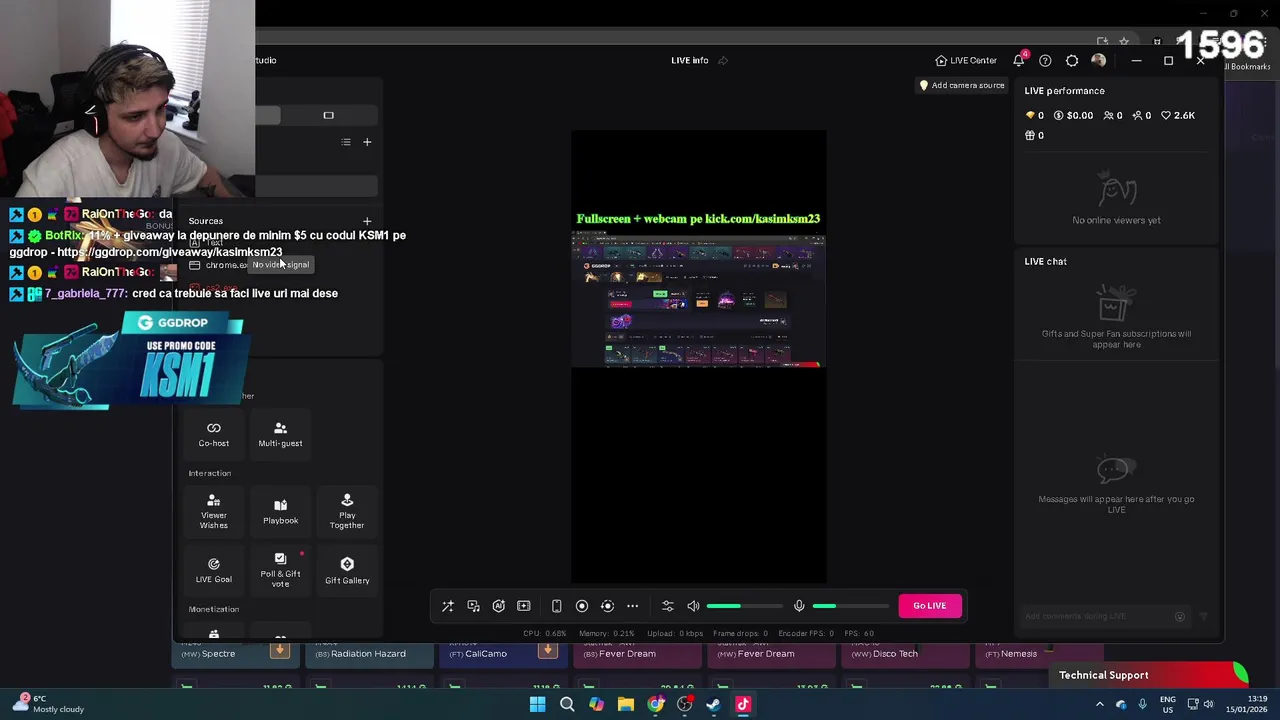This screenshot has height=720, width=1280.
Task: Open the magic wand effects tool
Action: (448, 606)
